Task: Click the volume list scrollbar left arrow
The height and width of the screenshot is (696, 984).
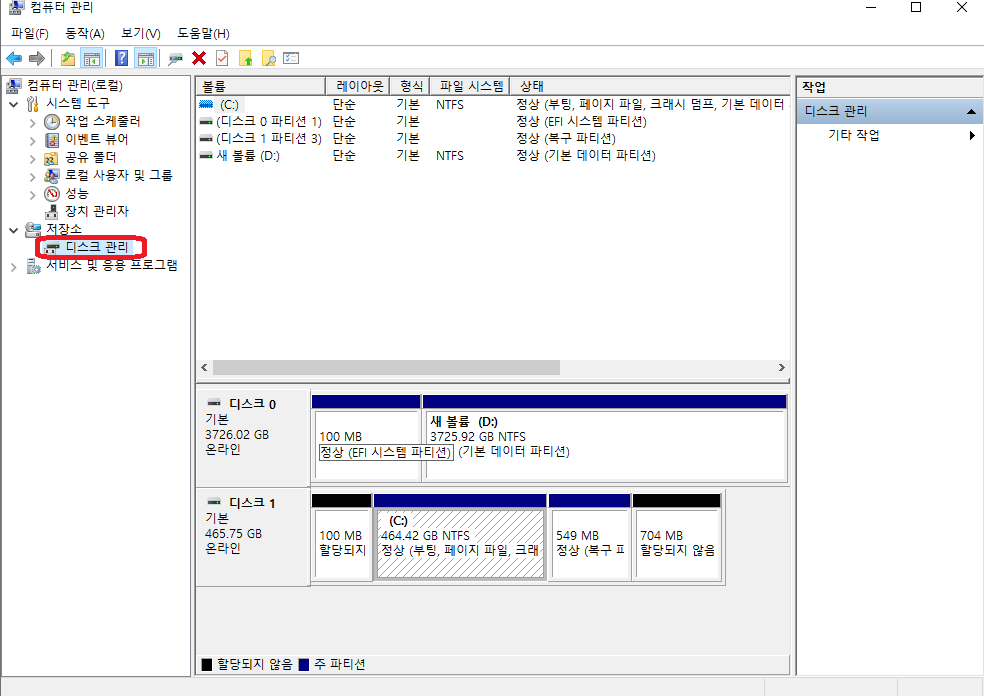Action: [x=204, y=368]
